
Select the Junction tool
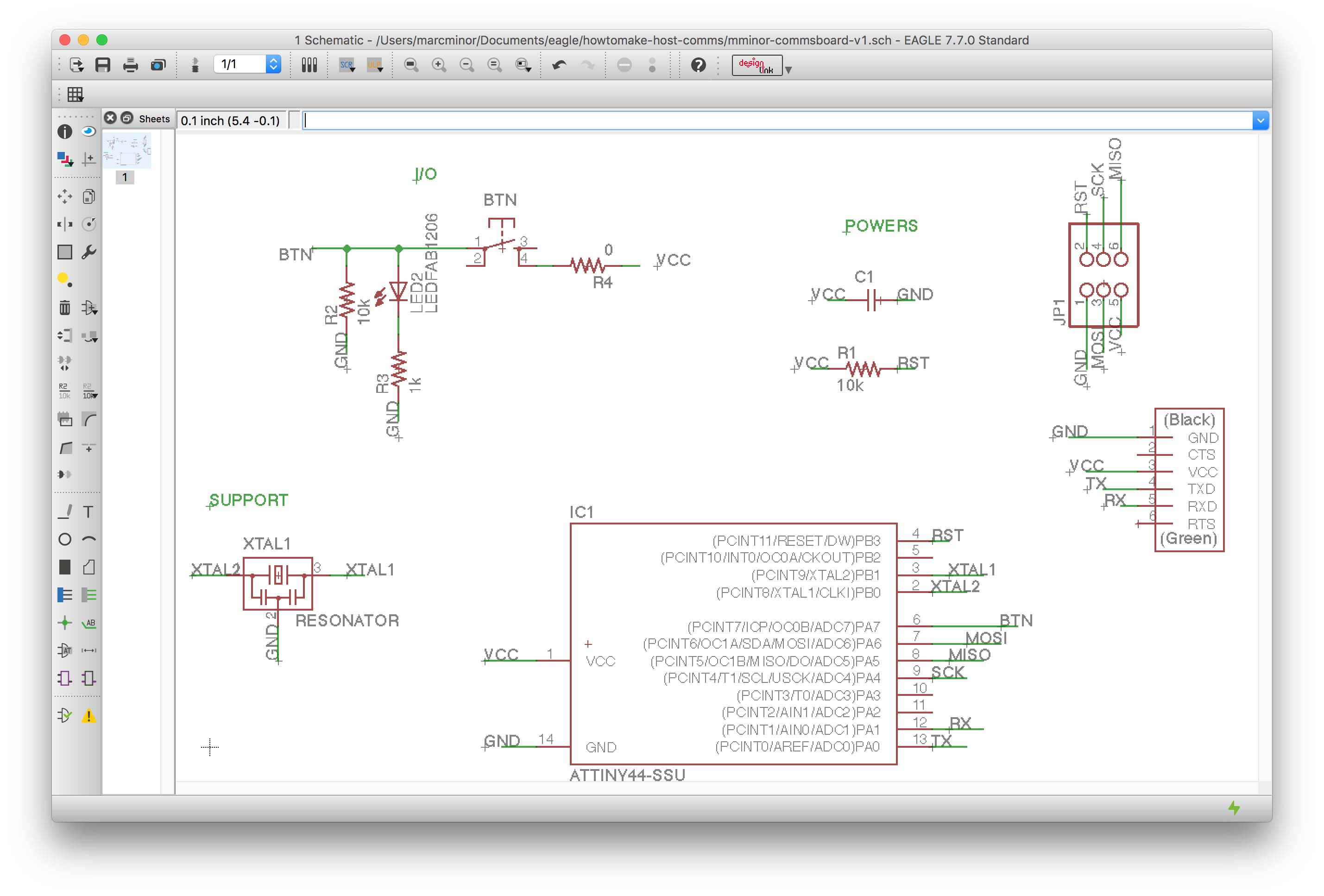pyautogui.click(x=65, y=623)
